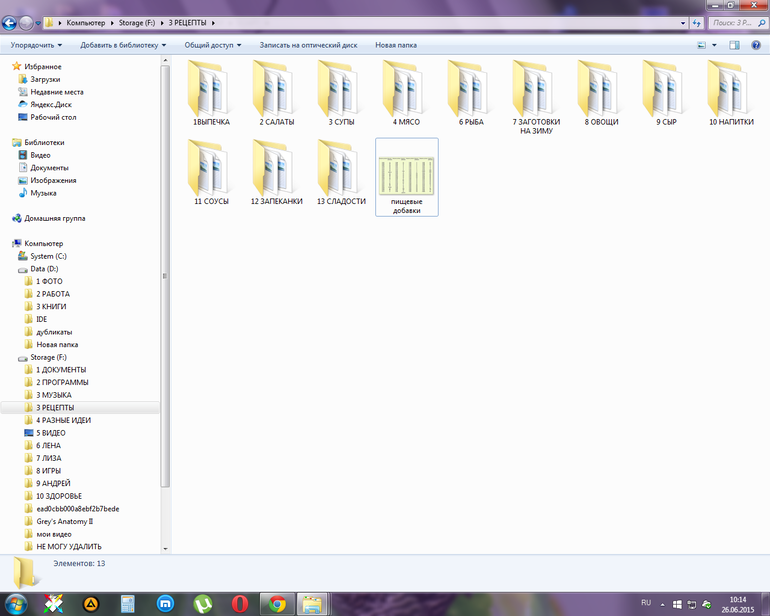This screenshot has height=616, width=770.
Task: Open the Видео library
Action: click(x=40, y=155)
